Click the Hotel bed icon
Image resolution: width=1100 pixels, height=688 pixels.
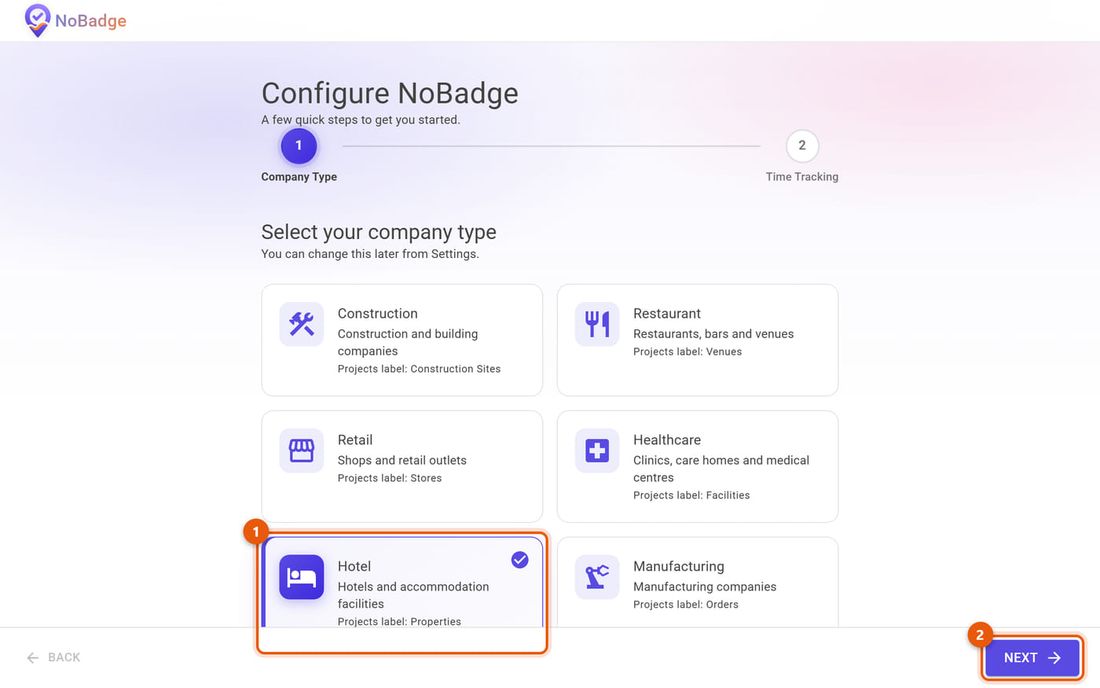coord(302,577)
